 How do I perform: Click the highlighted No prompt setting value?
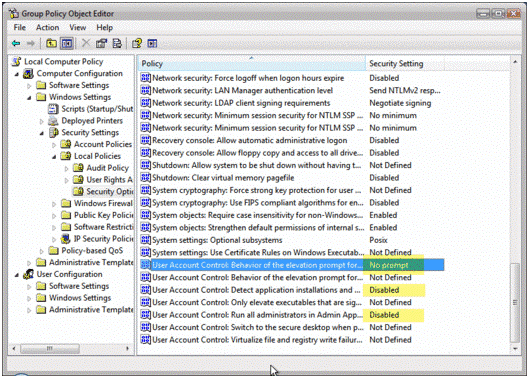(389, 265)
